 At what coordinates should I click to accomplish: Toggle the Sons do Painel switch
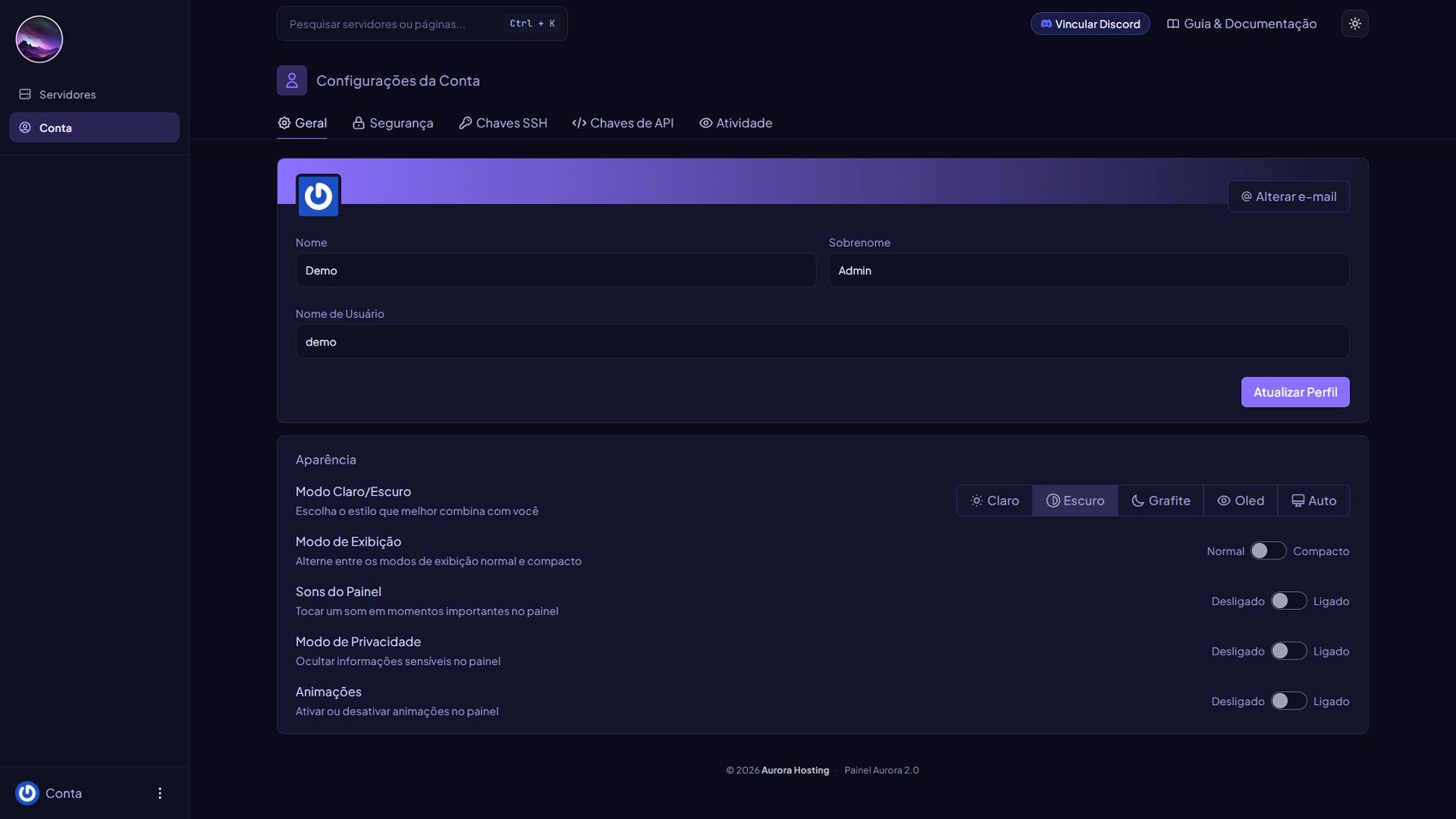pos(1289,601)
